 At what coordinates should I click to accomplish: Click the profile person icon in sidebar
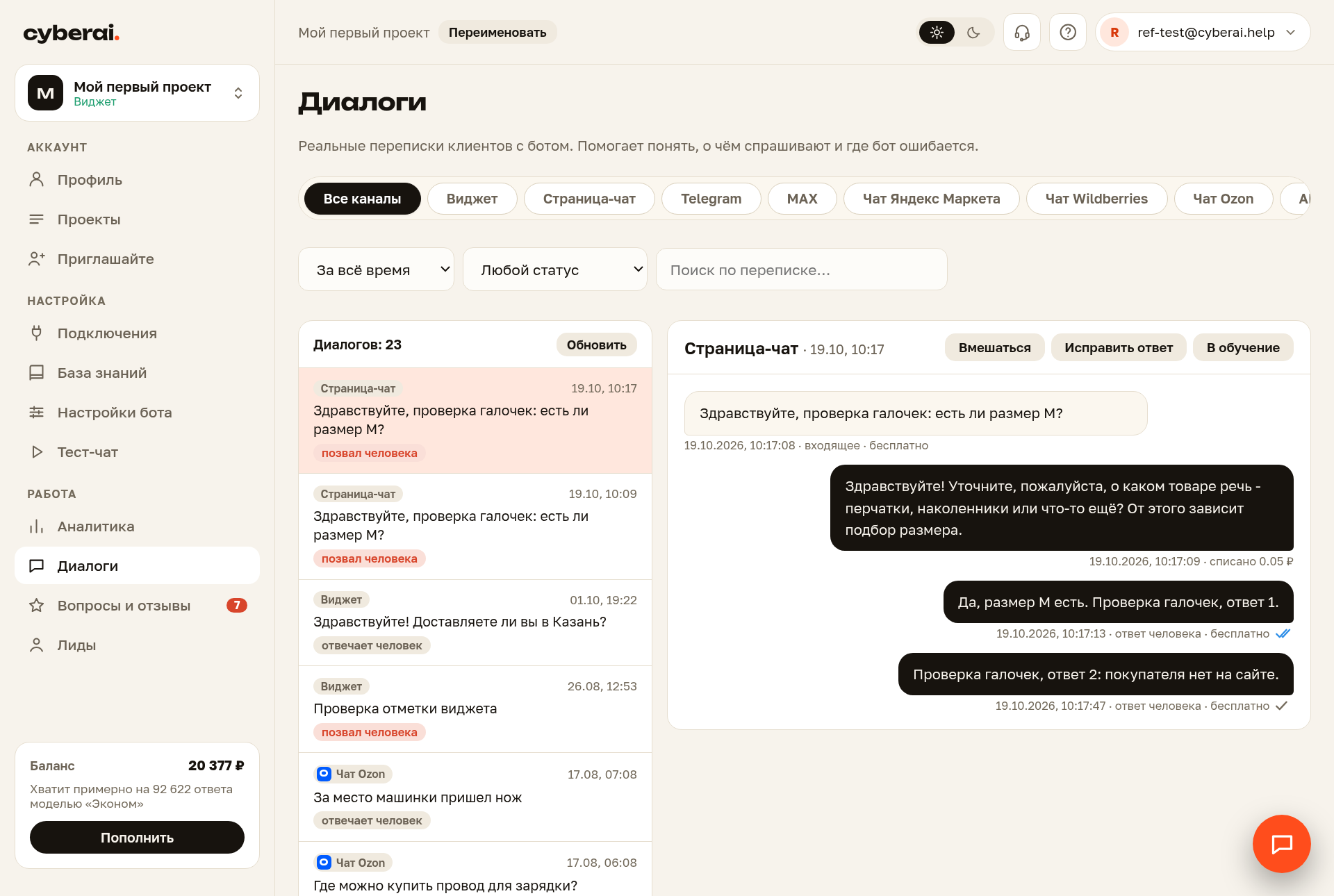37,180
